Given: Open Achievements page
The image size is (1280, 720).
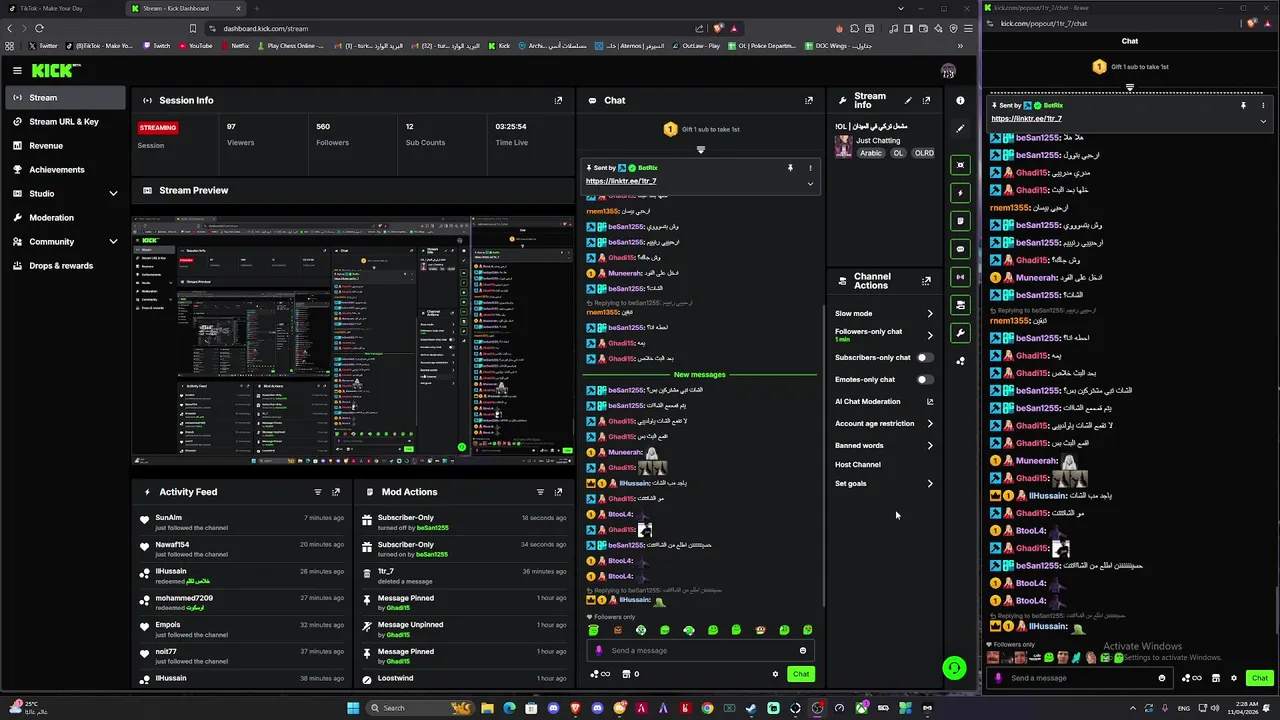Looking at the screenshot, I should (65, 170).
